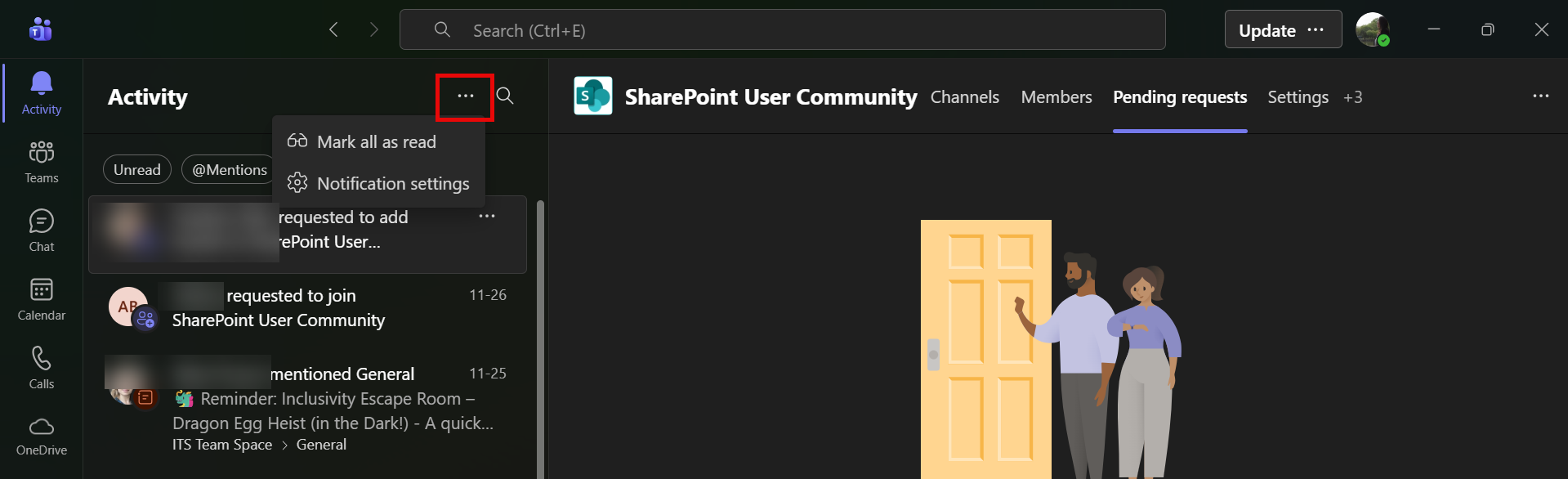Close the Teams window

[1541, 29]
